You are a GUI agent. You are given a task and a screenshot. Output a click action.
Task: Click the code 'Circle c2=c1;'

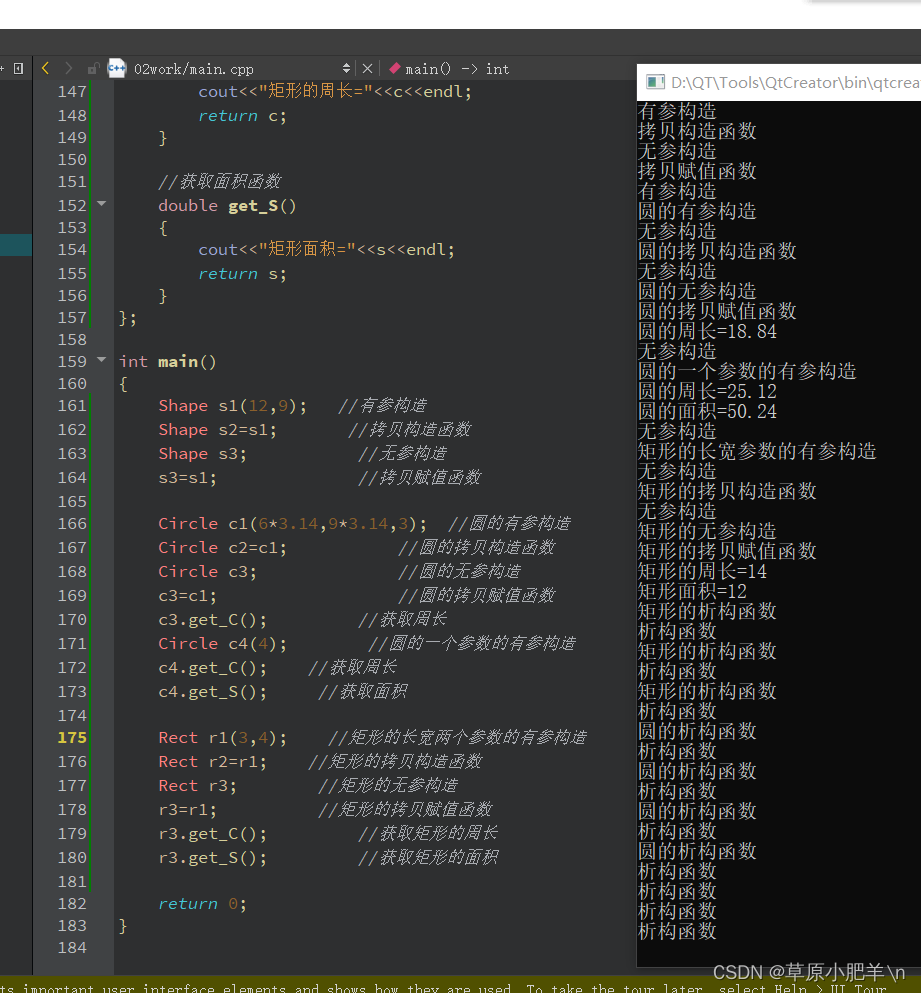click(222, 548)
